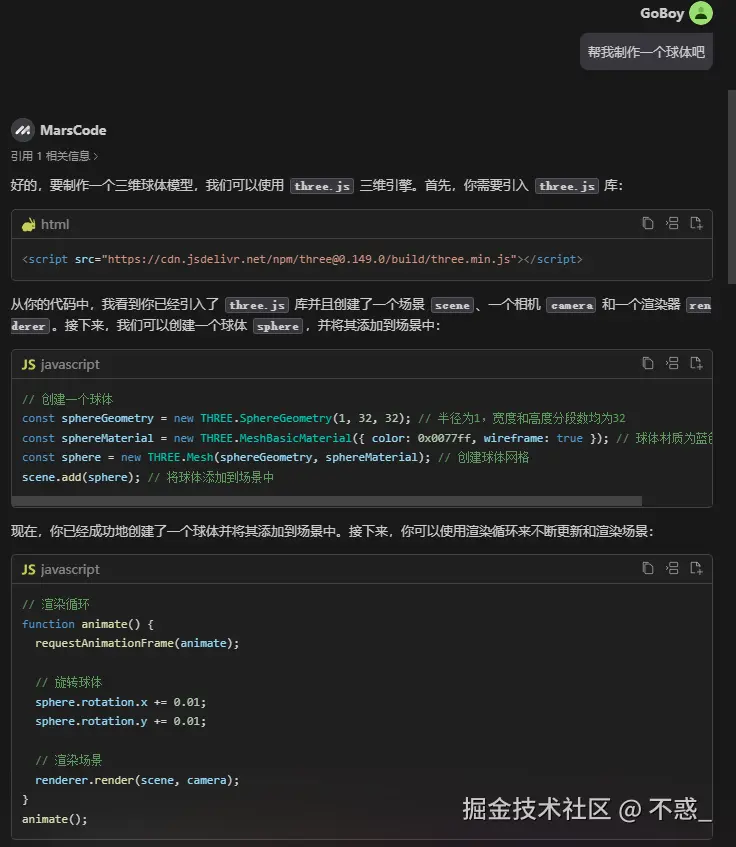This screenshot has width=736, height=847.
Task: Create new file from animate function block
Action: pos(696,568)
